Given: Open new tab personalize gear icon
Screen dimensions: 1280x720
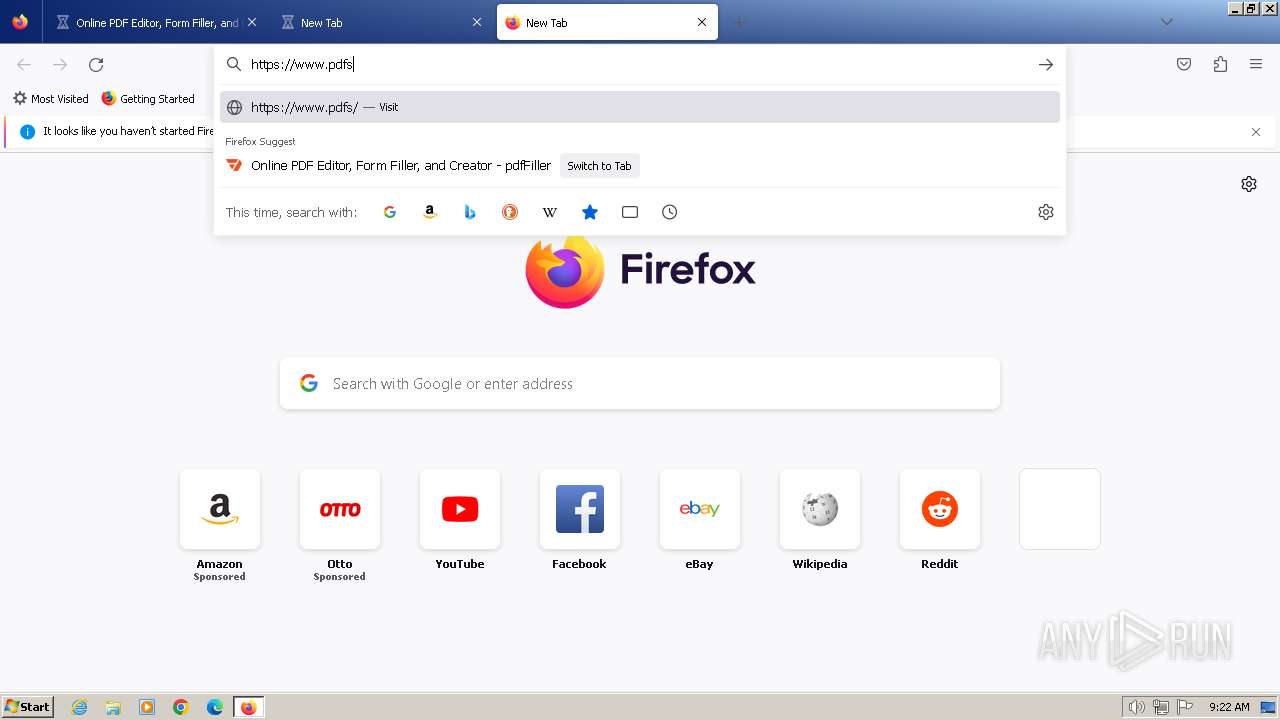Looking at the screenshot, I should [1249, 184].
